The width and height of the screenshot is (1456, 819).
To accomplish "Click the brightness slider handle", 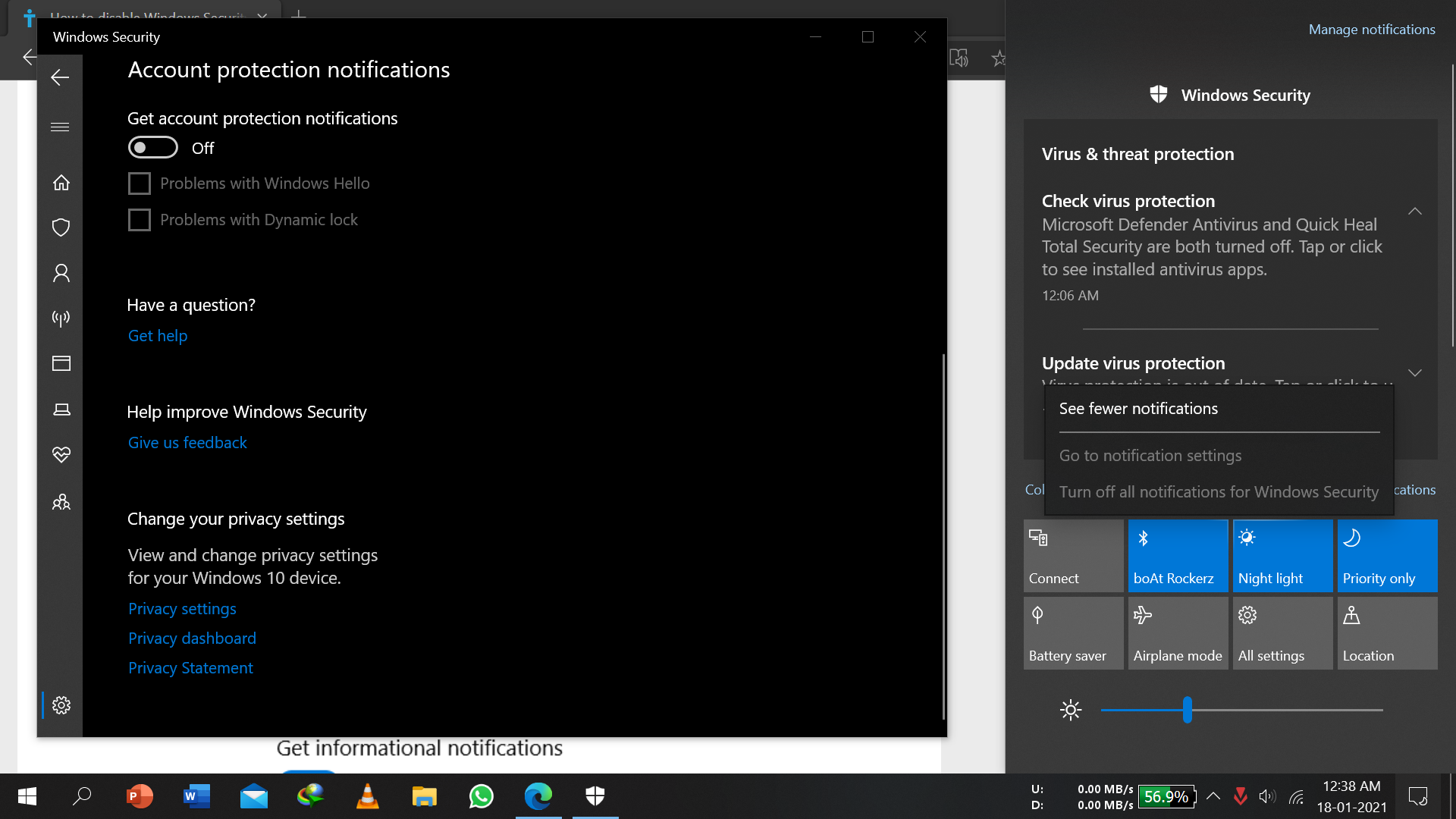I will pos(1187,710).
